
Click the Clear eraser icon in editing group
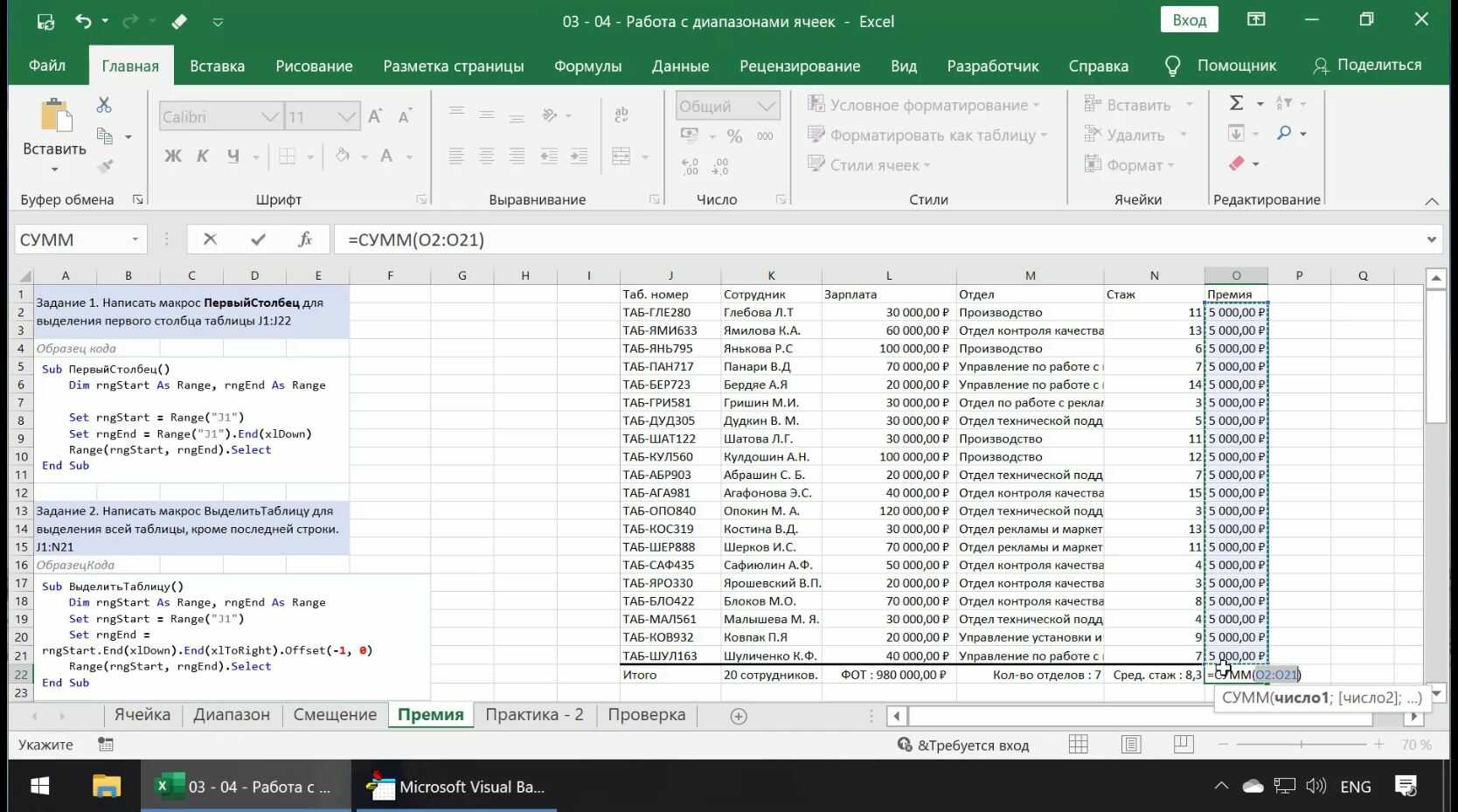click(x=1236, y=163)
